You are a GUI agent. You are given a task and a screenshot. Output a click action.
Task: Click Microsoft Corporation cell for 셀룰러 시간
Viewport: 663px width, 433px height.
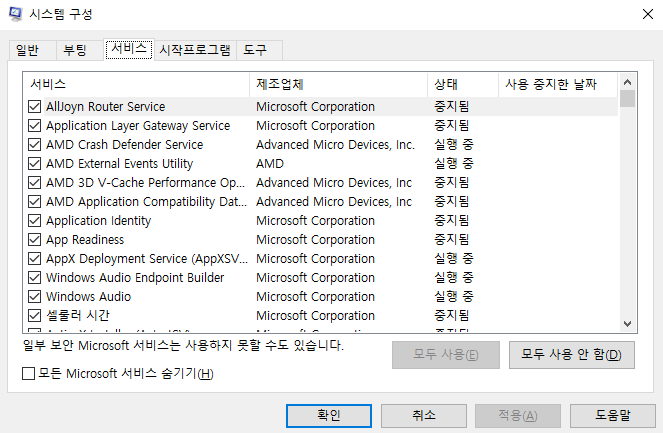pyautogui.click(x=315, y=315)
